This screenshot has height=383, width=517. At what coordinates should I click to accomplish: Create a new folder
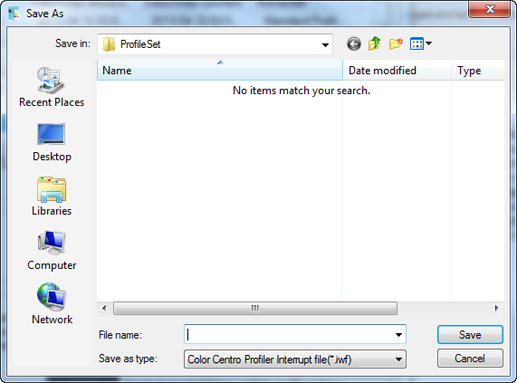[x=396, y=44]
